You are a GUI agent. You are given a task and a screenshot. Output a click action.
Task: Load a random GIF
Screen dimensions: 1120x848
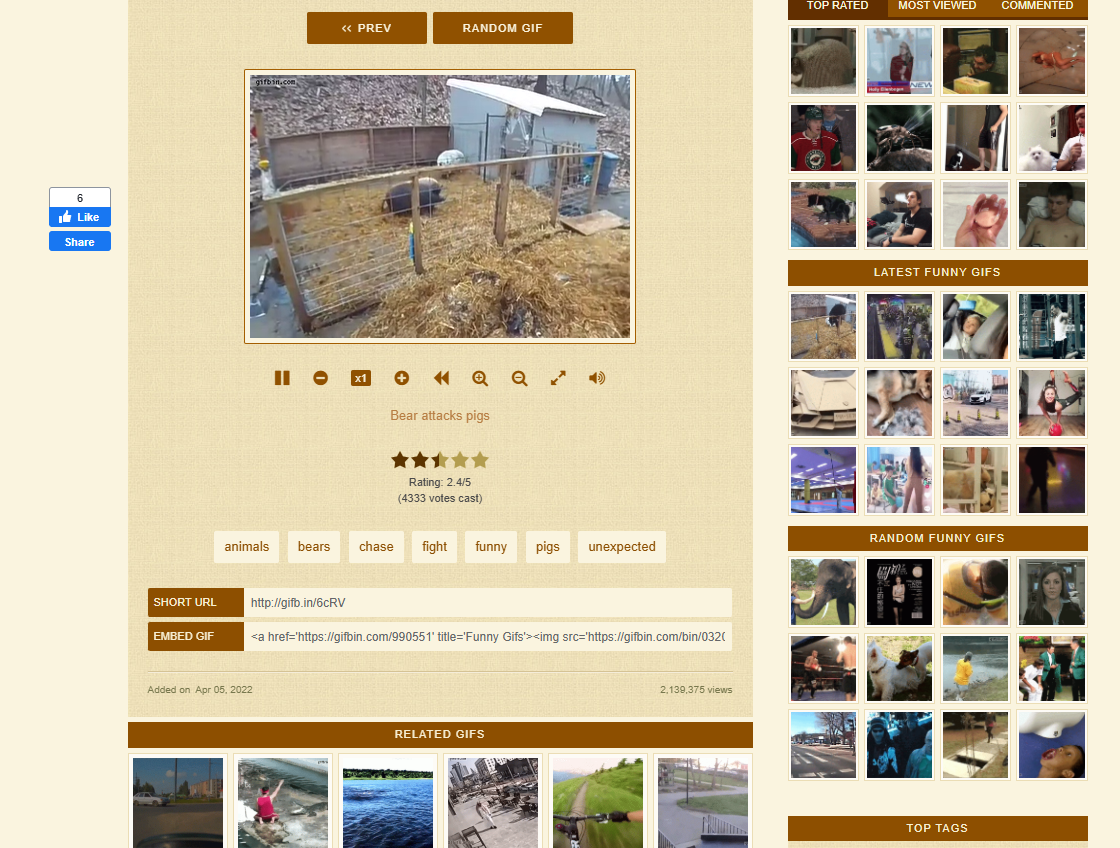[x=503, y=28]
